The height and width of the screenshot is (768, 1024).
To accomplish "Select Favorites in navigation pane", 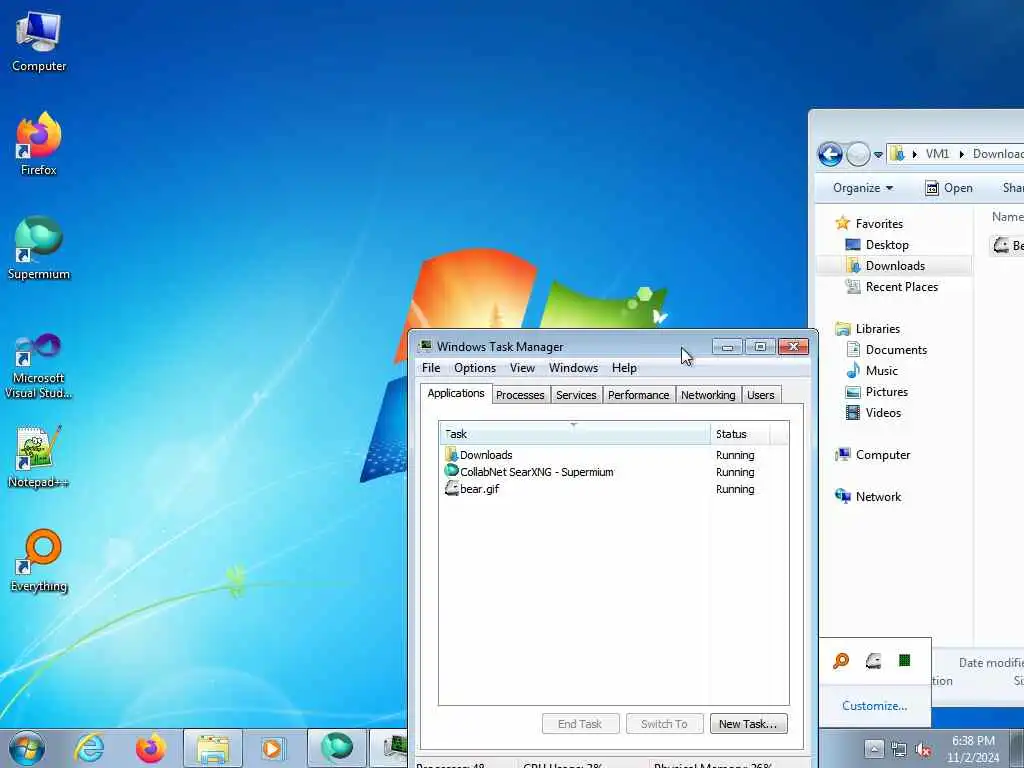I will [879, 224].
